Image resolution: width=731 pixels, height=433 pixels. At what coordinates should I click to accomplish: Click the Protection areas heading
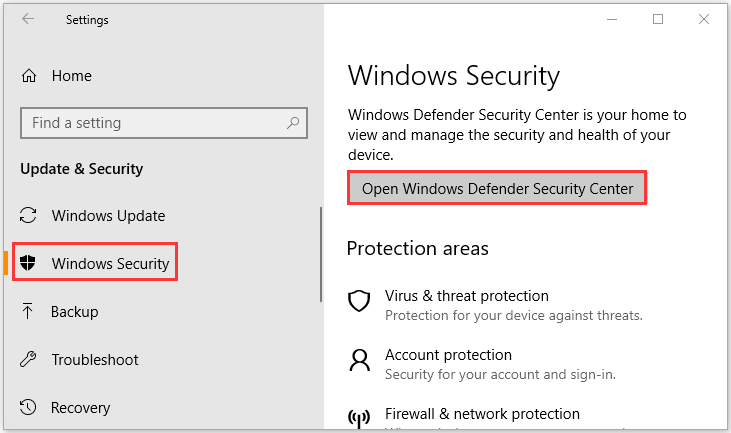[418, 248]
